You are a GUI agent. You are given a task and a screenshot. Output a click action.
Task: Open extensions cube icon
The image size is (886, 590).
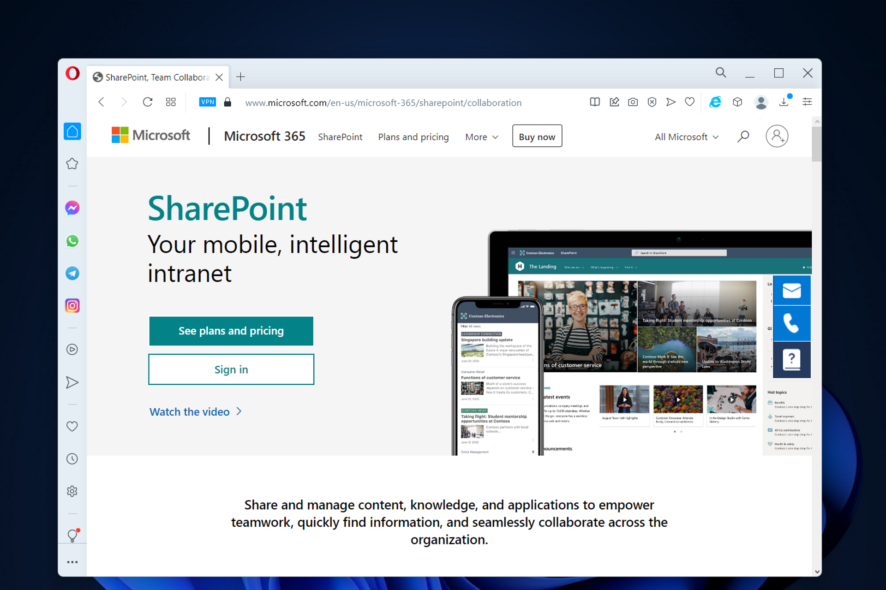pyautogui.click(x=737, y=102)
